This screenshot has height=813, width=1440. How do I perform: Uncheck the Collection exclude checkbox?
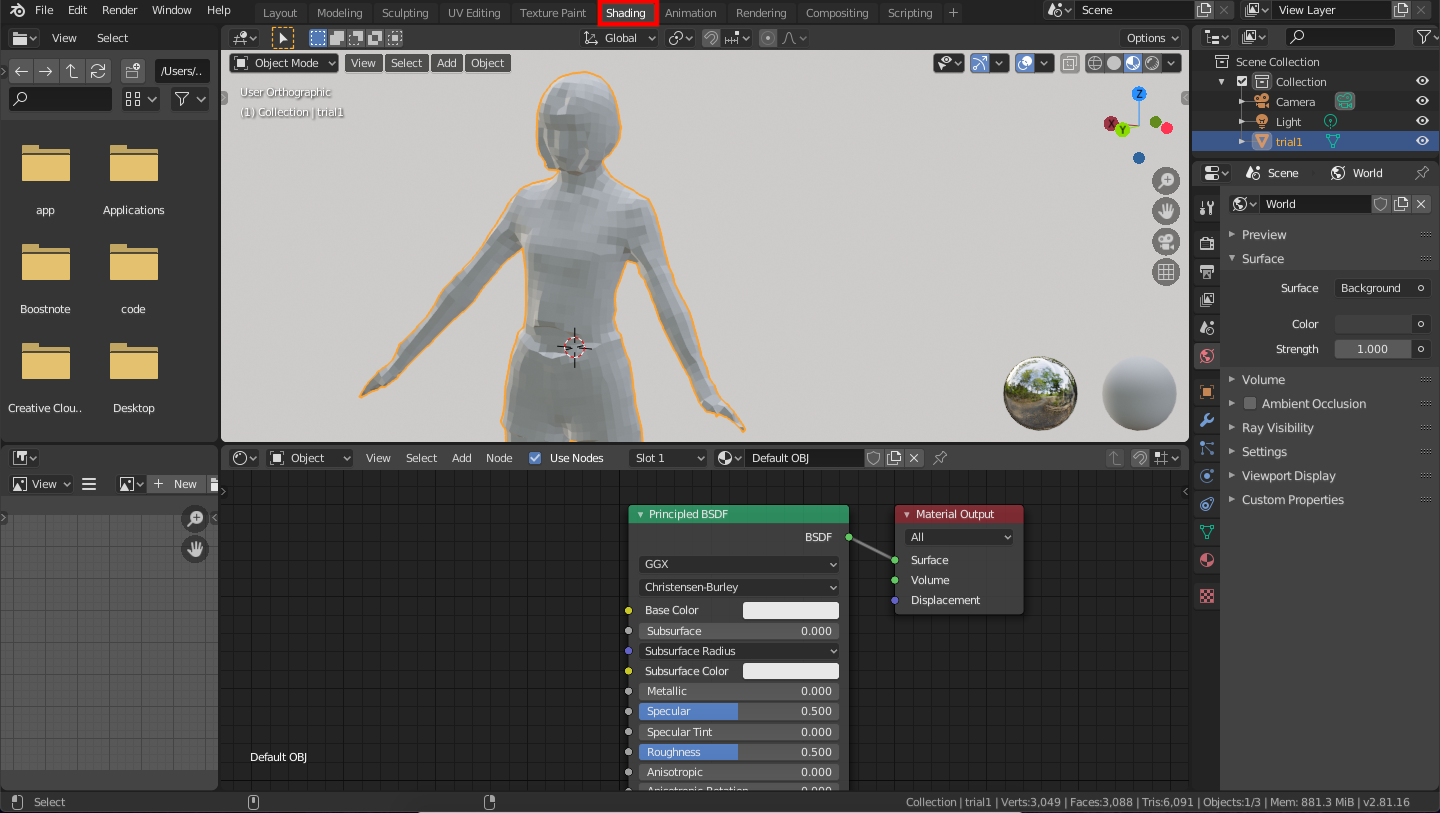[1242, 82]
